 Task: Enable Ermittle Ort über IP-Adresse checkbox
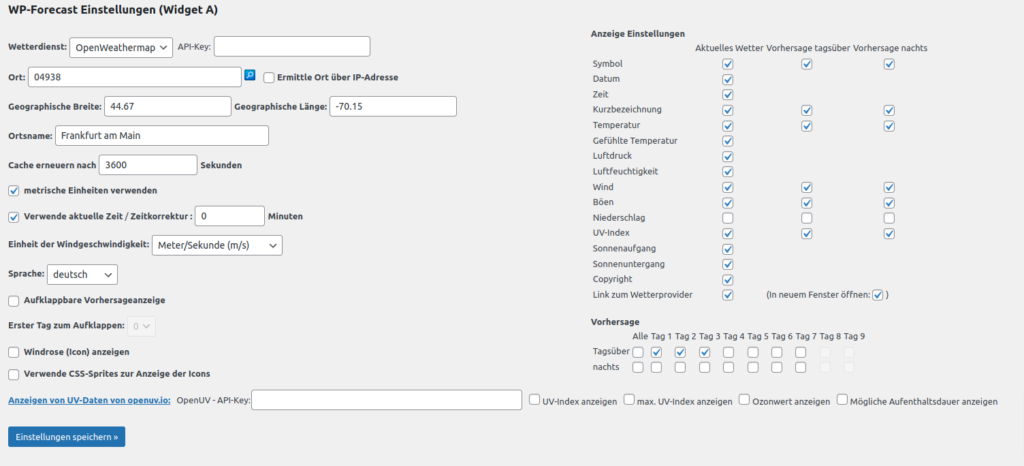268,78
